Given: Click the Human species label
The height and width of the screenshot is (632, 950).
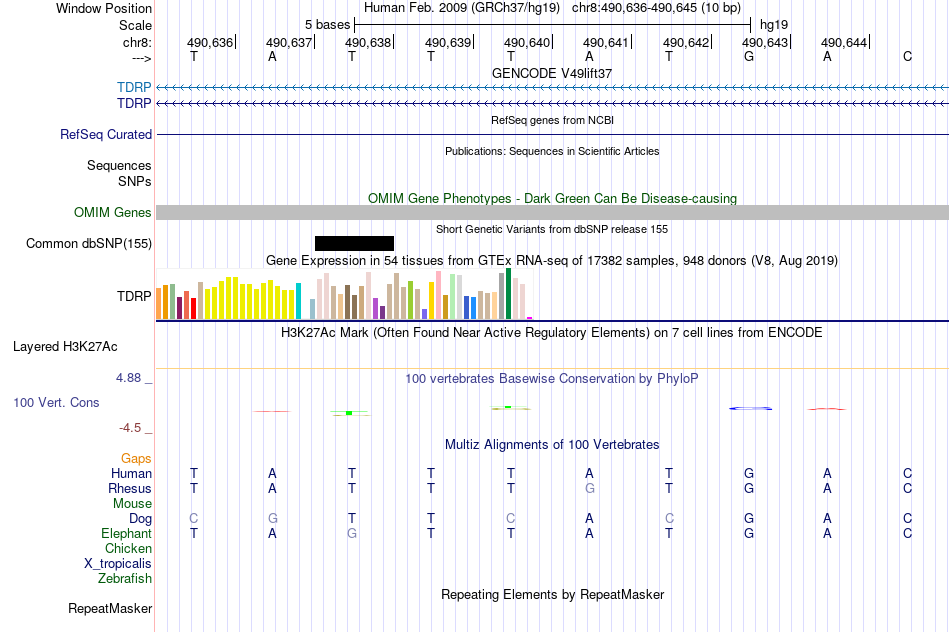Looking at the screenshot, I should [x=131, y=473].
